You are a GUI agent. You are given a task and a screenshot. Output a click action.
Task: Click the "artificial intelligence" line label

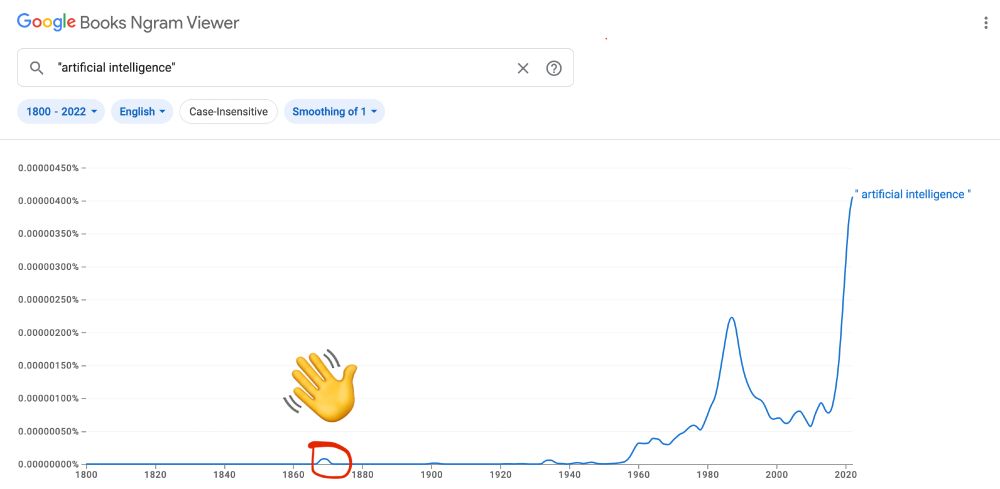tap(913, 194)
